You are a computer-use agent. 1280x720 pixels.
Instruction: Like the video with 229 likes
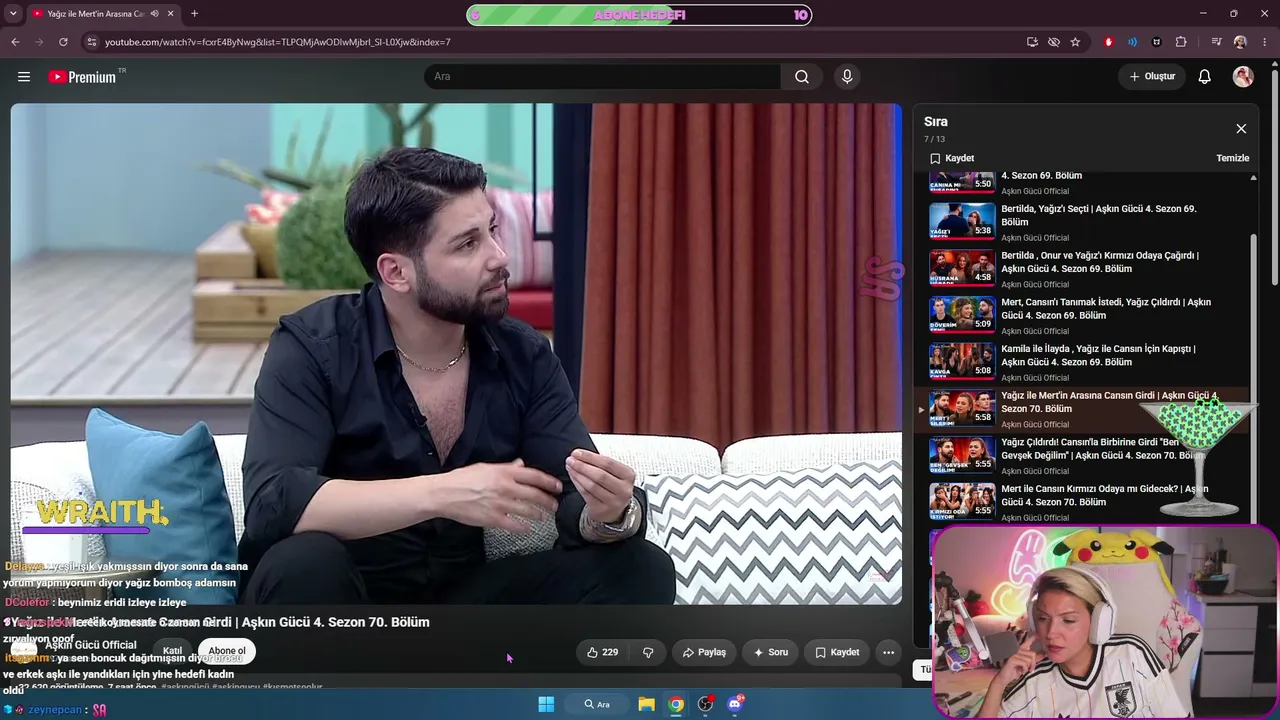602,652
